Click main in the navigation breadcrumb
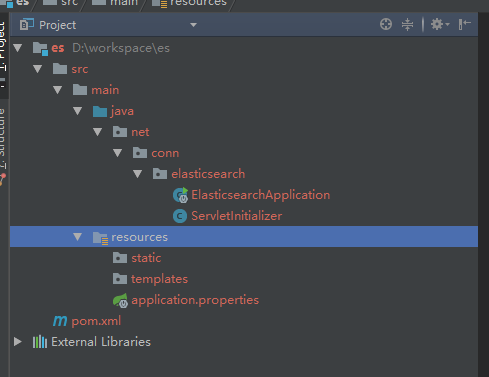Image resolution: width=489 pixels, height=377 pixels. pos(123,3)
